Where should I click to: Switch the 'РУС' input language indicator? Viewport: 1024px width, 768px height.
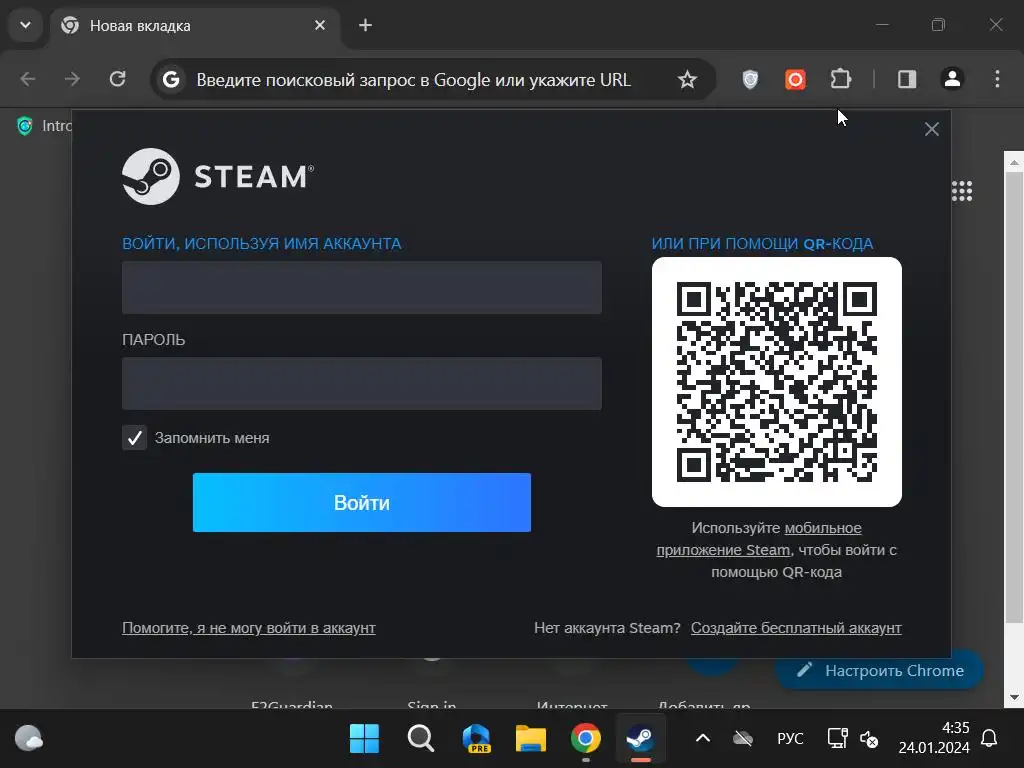(790, 739)
